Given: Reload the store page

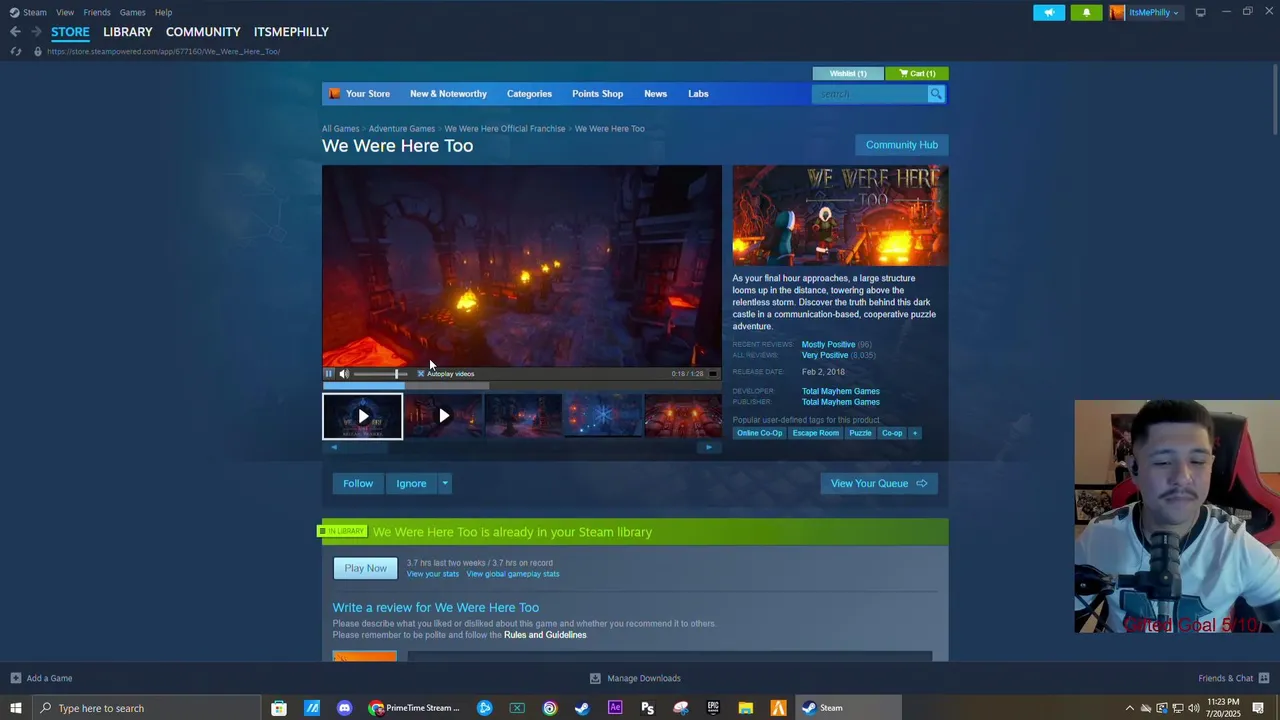Looking at the screenshot, I should click(16, 51).
